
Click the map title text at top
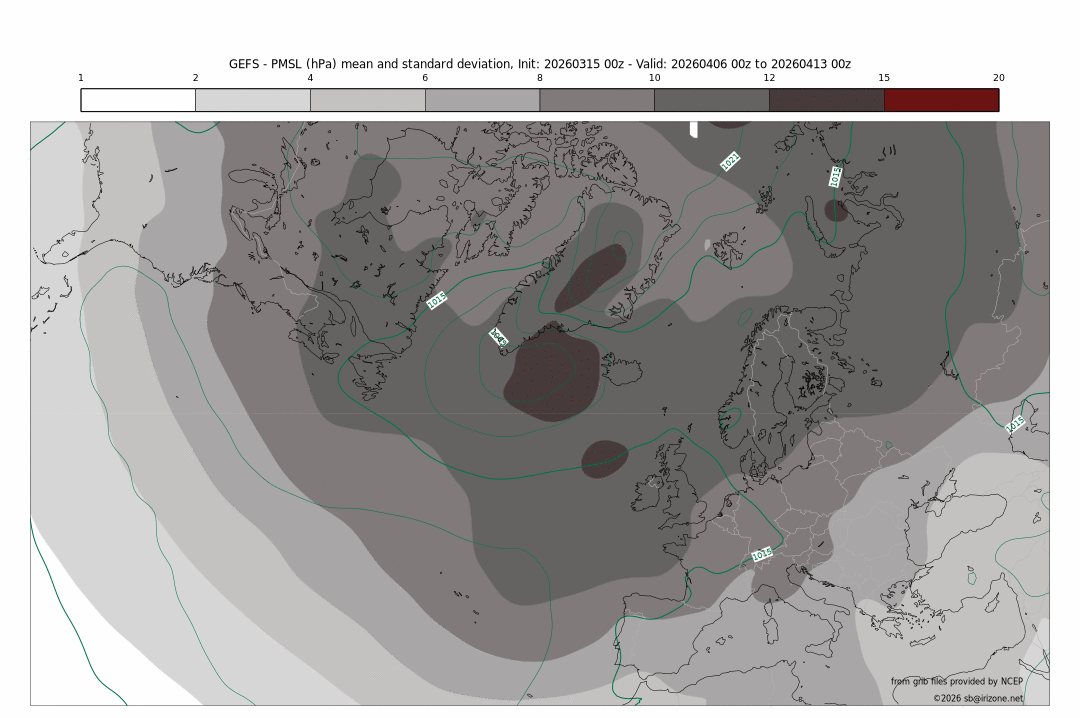tap(540, 64)
